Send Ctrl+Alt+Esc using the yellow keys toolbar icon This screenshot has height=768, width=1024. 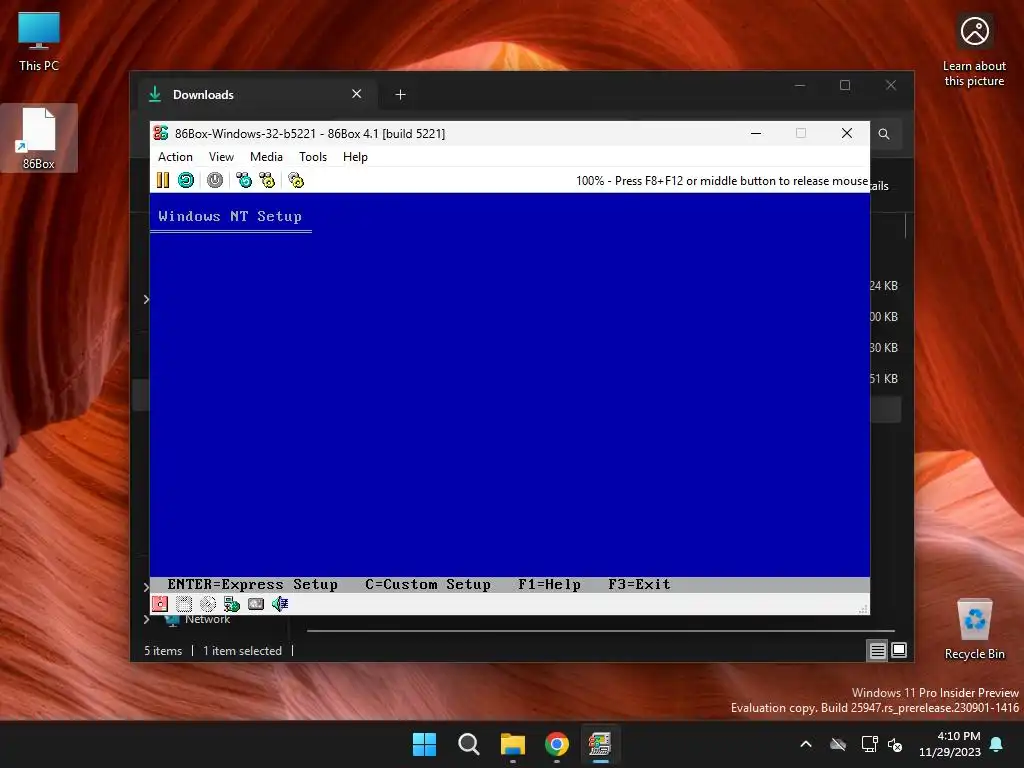267,180
